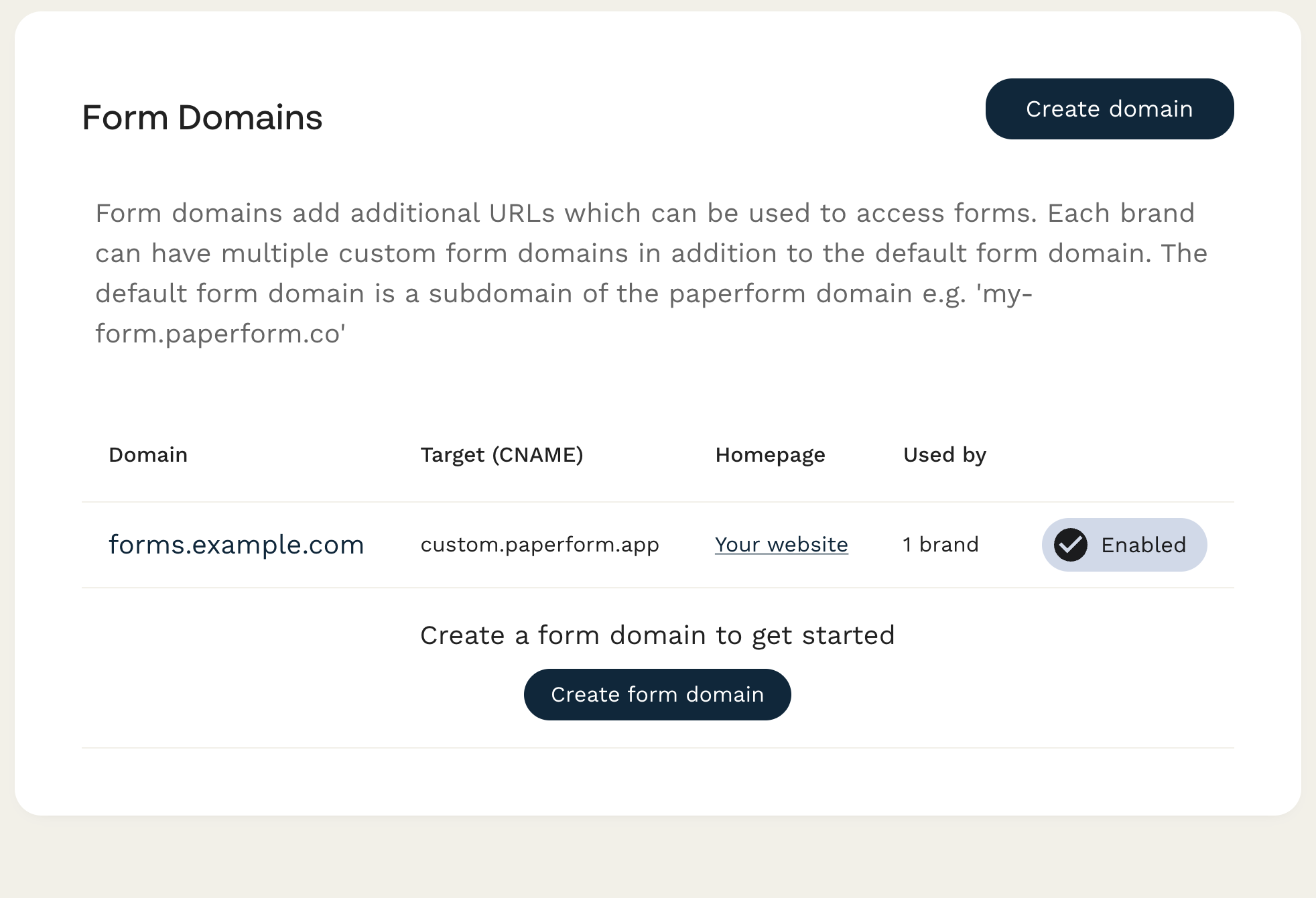The image size is (1316, 898).
Task: Open the Your website homepage link
Action: (x=781, y=544)
